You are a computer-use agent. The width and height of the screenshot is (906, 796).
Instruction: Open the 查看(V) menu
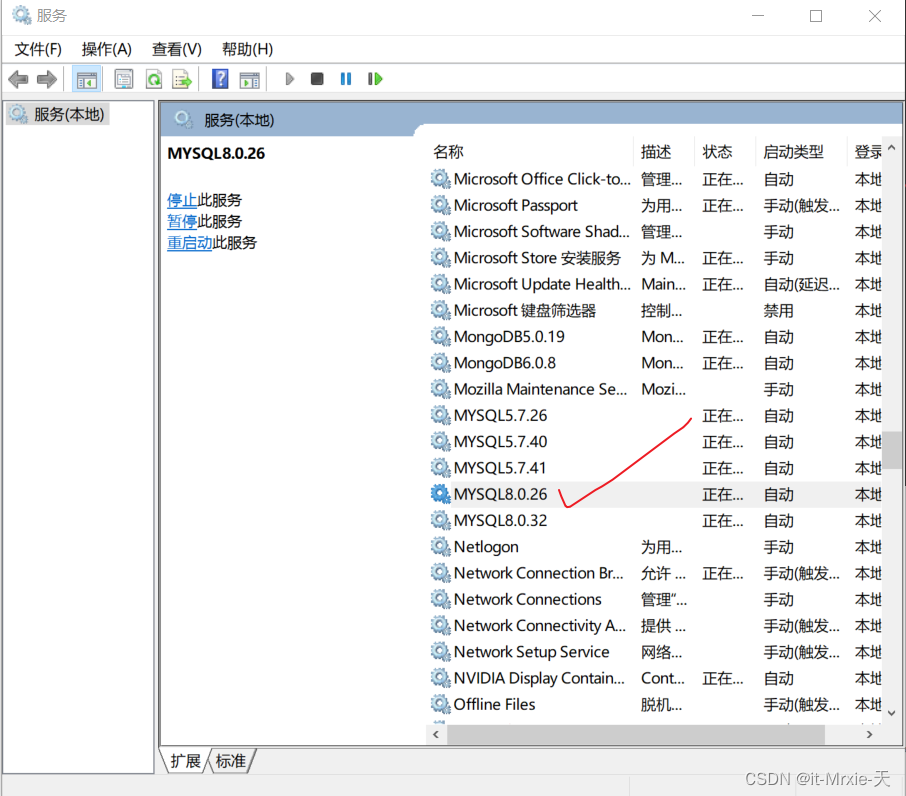177,49
